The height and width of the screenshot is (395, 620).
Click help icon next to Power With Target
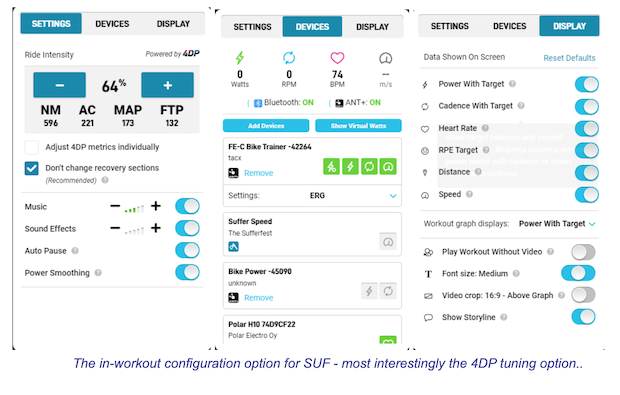tap(512, 84)
